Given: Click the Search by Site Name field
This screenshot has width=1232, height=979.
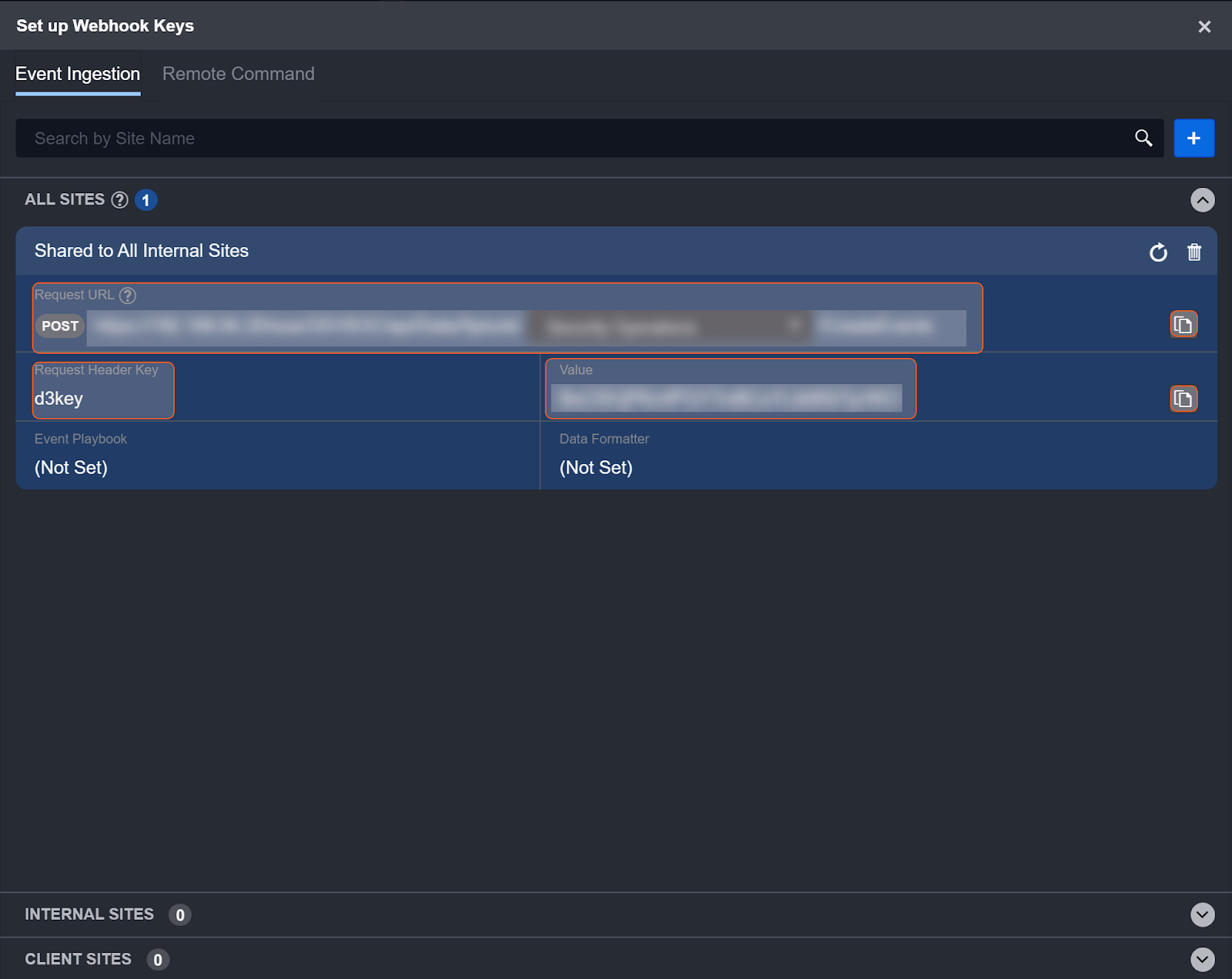Looking at the screenshot, I should point(570,139).
